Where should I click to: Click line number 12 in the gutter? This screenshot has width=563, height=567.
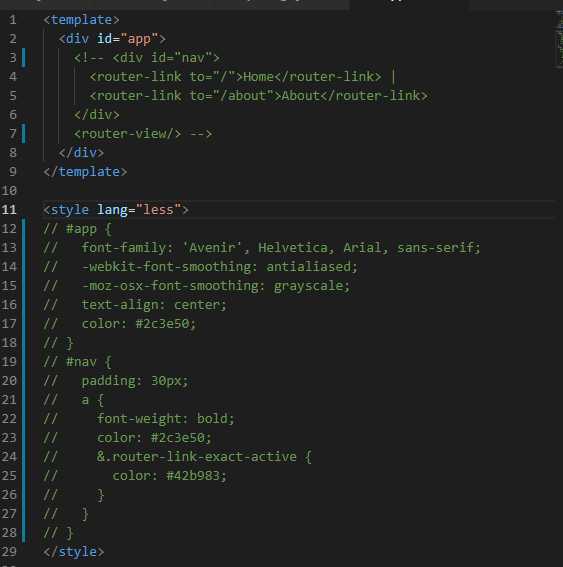pyautogui.click(x=9, y=229)
